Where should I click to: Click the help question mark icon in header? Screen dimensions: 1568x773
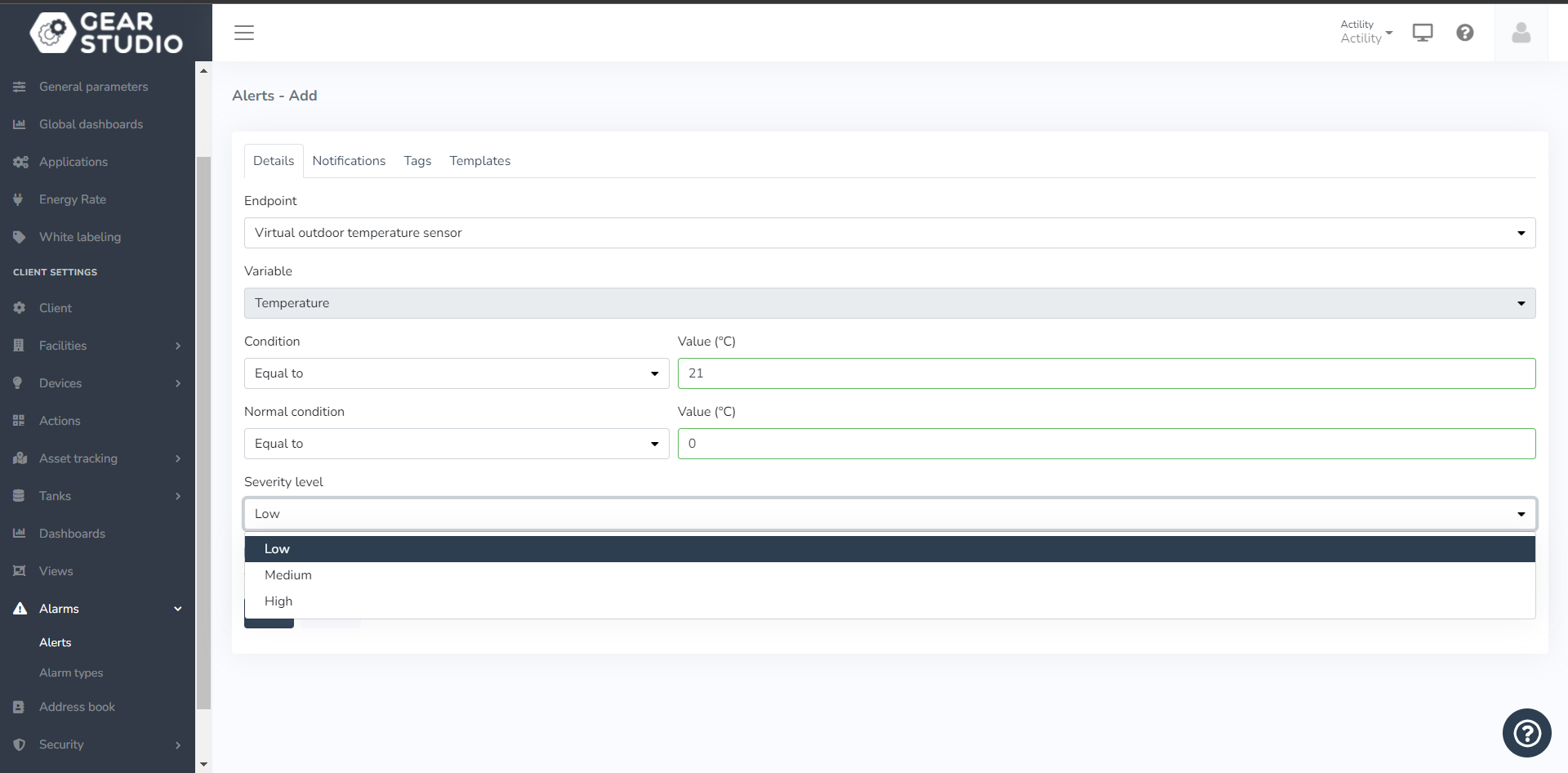point(1465,33)
